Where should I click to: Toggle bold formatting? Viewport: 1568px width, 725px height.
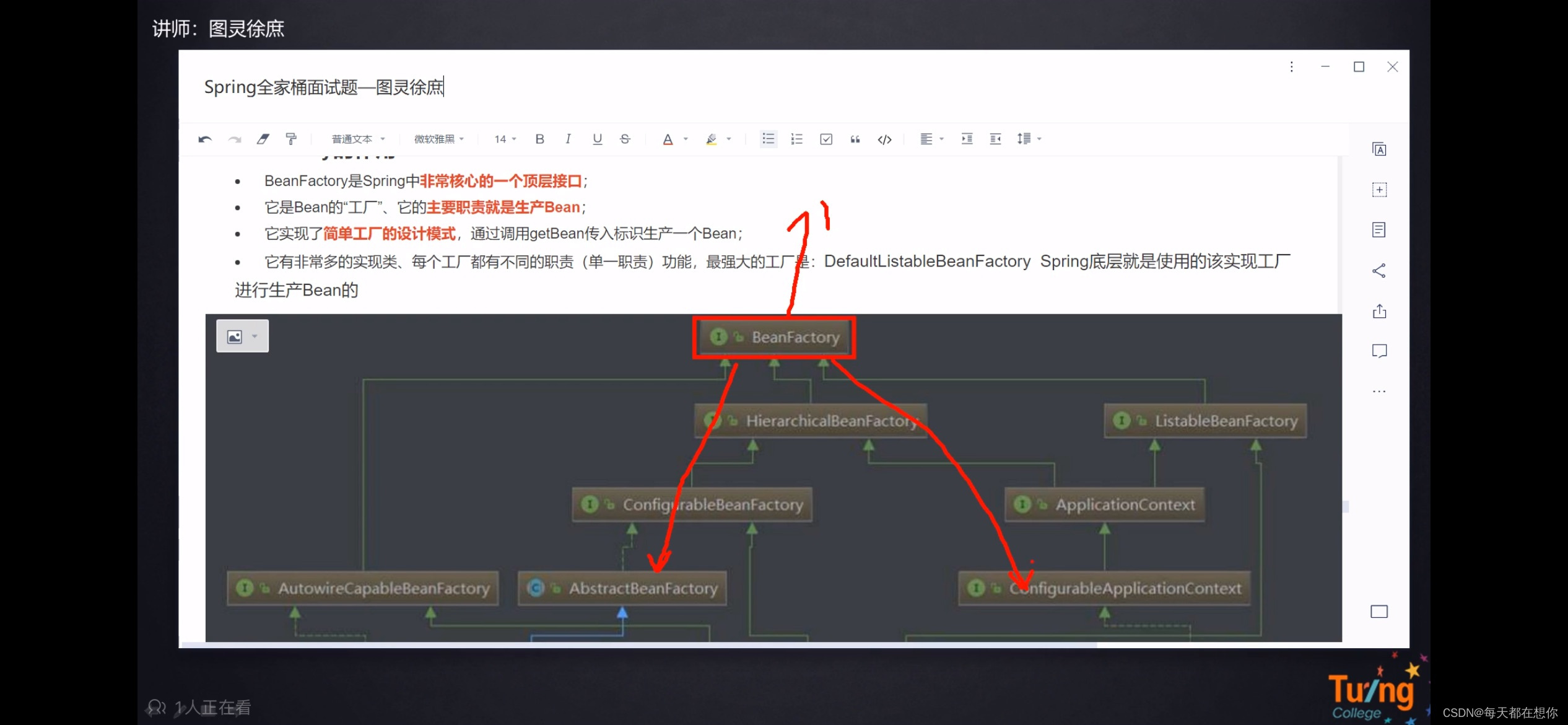(x=539, y=139)
